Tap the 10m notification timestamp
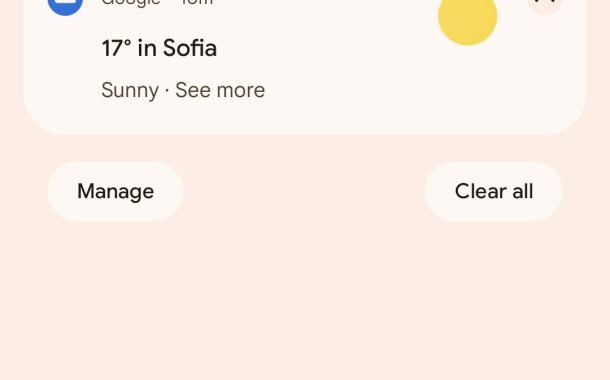The image size is (610, 380). pos(196,3)
